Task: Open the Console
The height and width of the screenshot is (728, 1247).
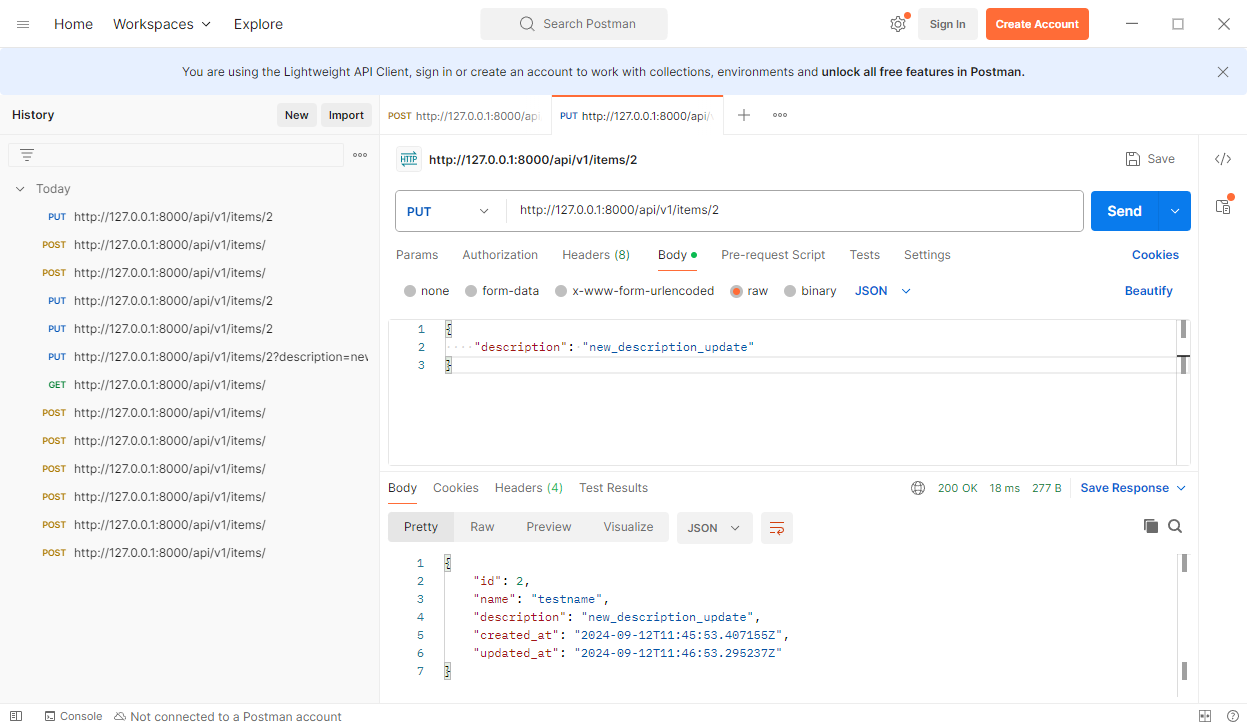Action: pos(73,716)
